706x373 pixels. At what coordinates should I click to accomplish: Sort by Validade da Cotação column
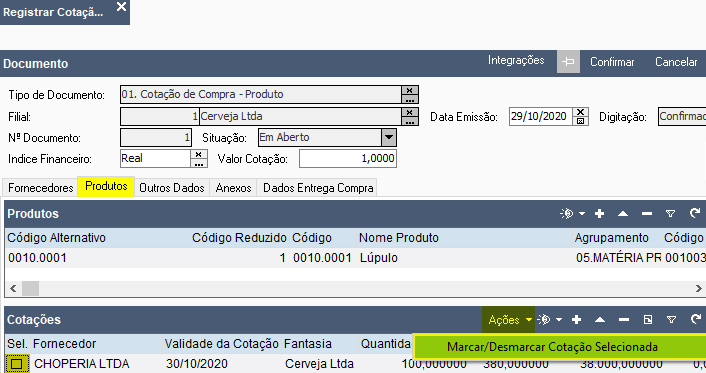[x=222, y=344]
